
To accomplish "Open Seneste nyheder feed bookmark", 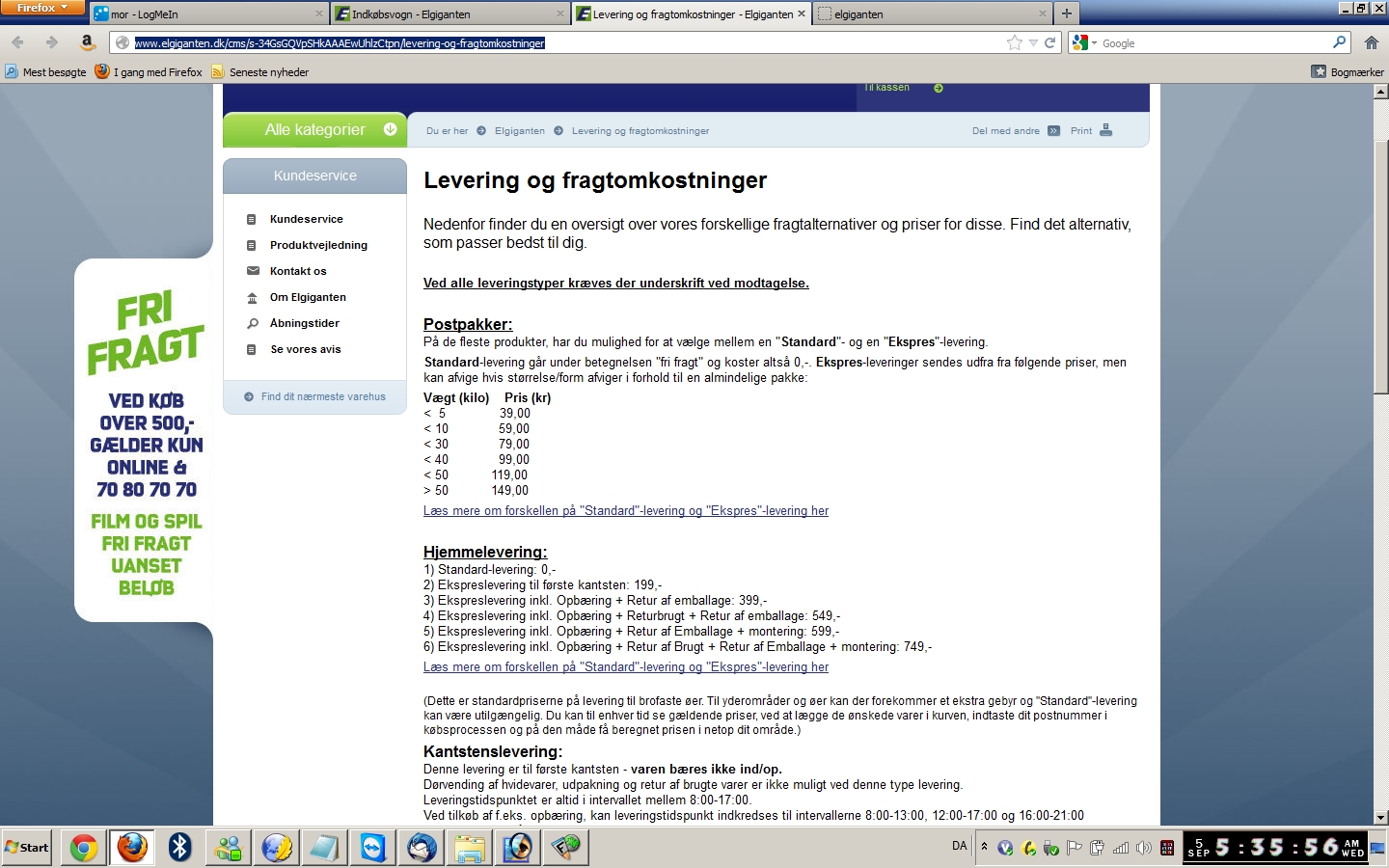I will 260,71.
